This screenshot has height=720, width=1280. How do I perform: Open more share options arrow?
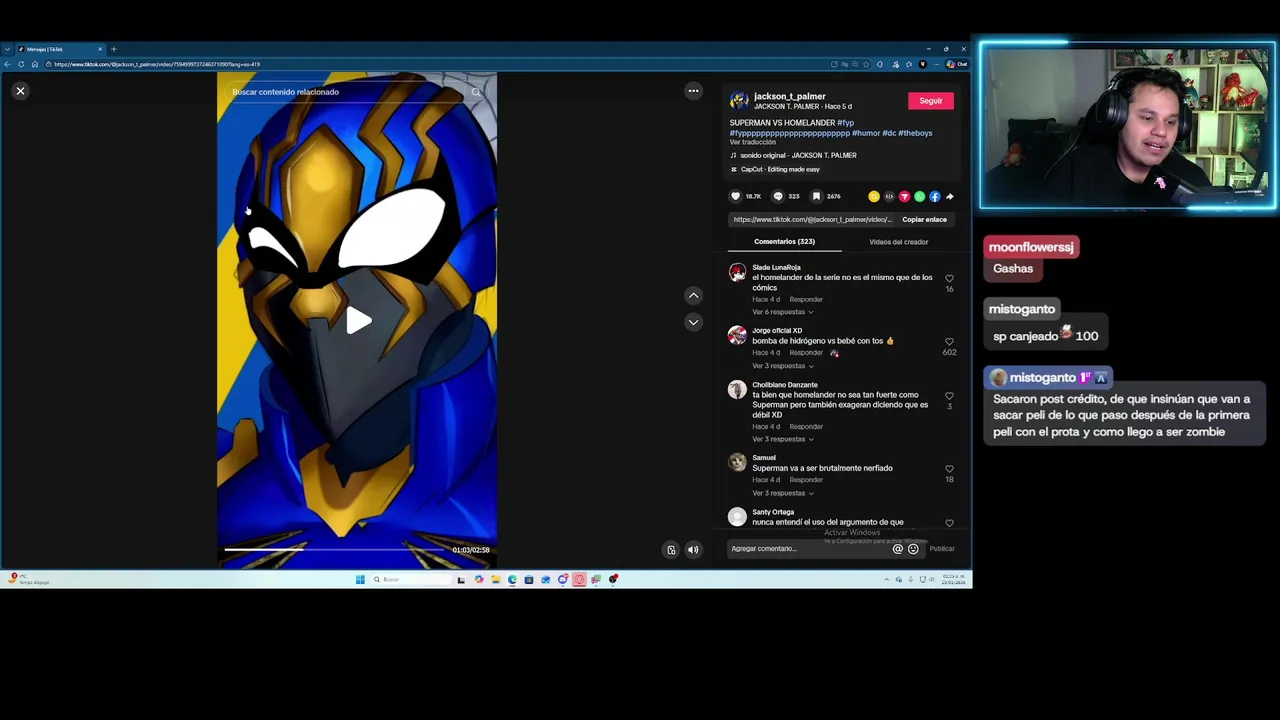coord(949,196)
